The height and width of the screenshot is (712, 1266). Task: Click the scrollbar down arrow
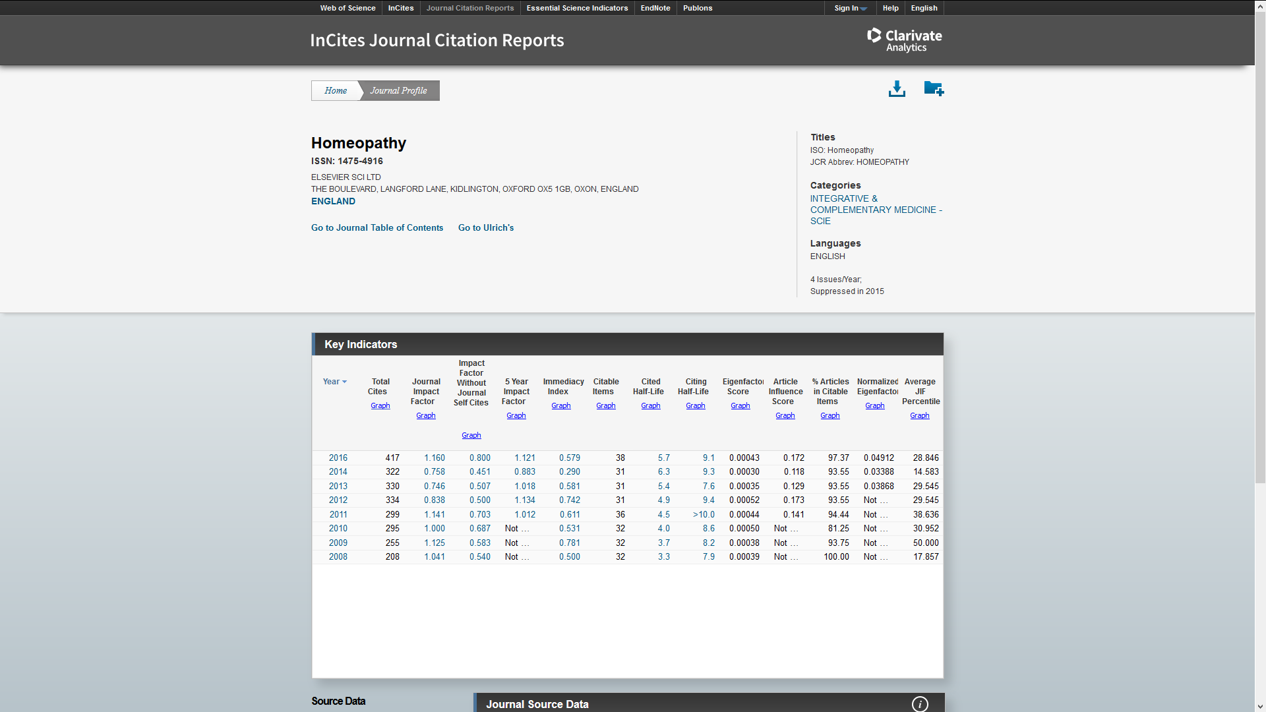point(1260,706)
